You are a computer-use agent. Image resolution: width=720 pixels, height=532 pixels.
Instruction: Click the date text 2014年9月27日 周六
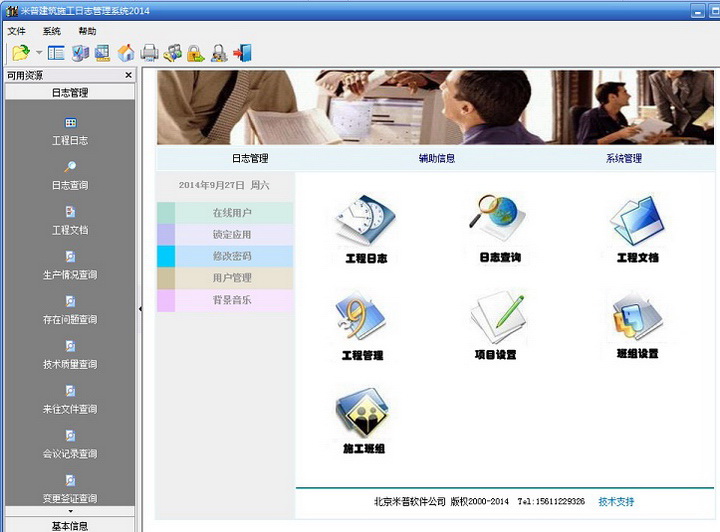224,185
